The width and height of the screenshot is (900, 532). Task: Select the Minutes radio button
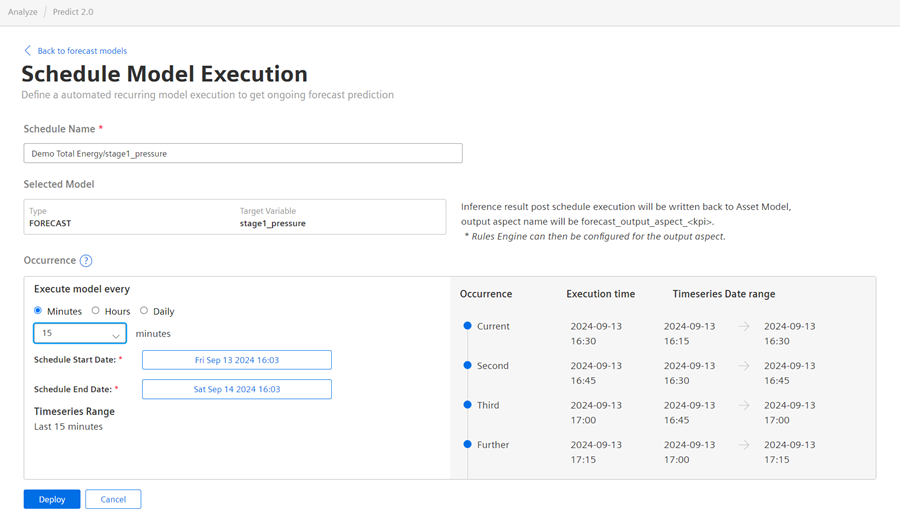[38, 311]
